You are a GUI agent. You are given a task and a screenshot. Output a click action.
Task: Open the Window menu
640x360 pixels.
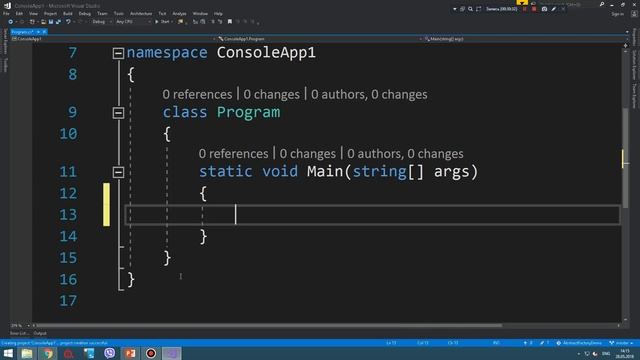[x=200, y=13]
